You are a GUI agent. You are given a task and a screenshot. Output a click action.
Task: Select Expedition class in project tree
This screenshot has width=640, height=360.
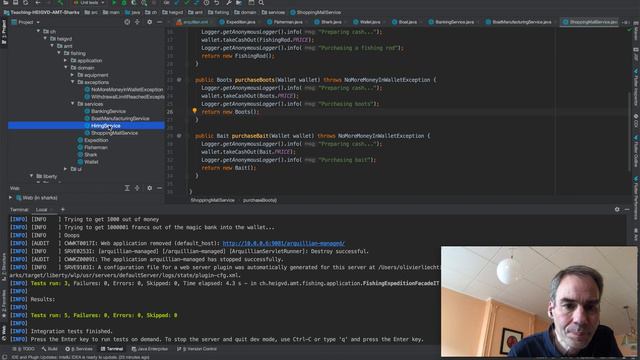point(93,140)
